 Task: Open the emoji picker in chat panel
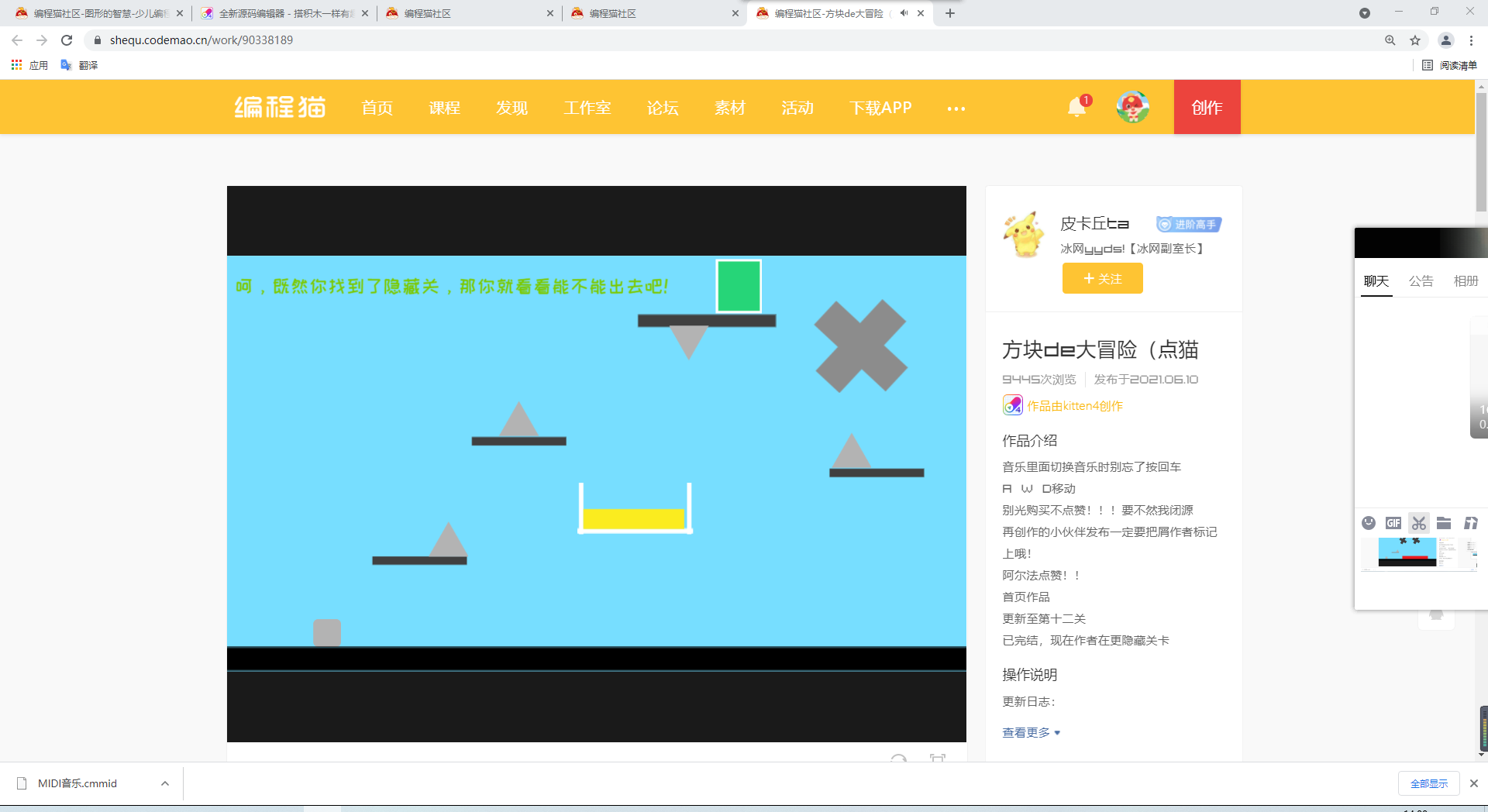tap(1369, 523)
